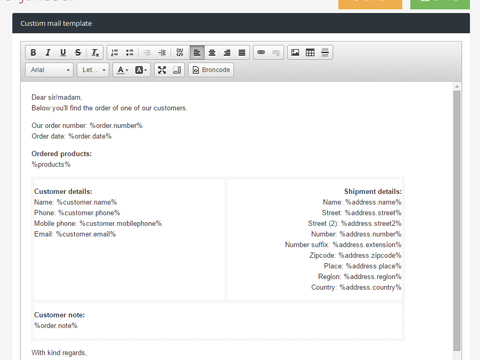Apply italic formatting

tap(48, 53)
